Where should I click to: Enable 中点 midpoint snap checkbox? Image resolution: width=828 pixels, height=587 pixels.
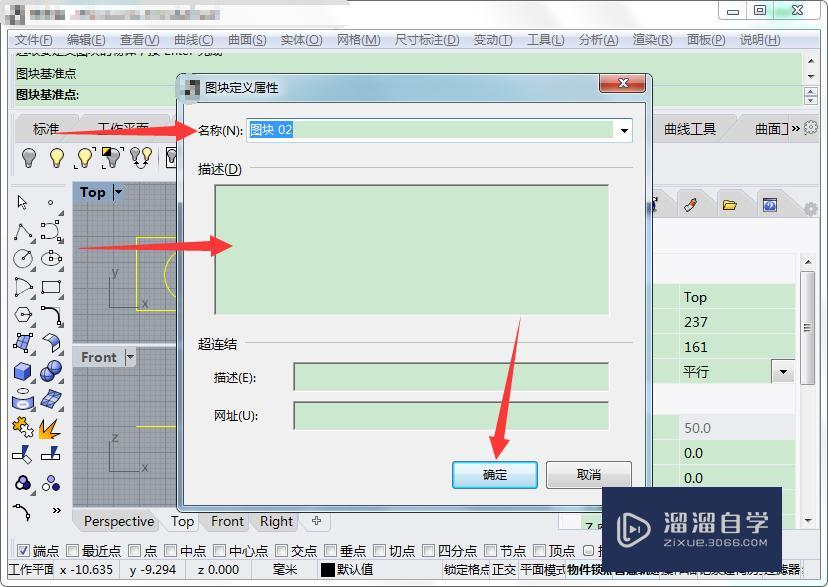171,551
